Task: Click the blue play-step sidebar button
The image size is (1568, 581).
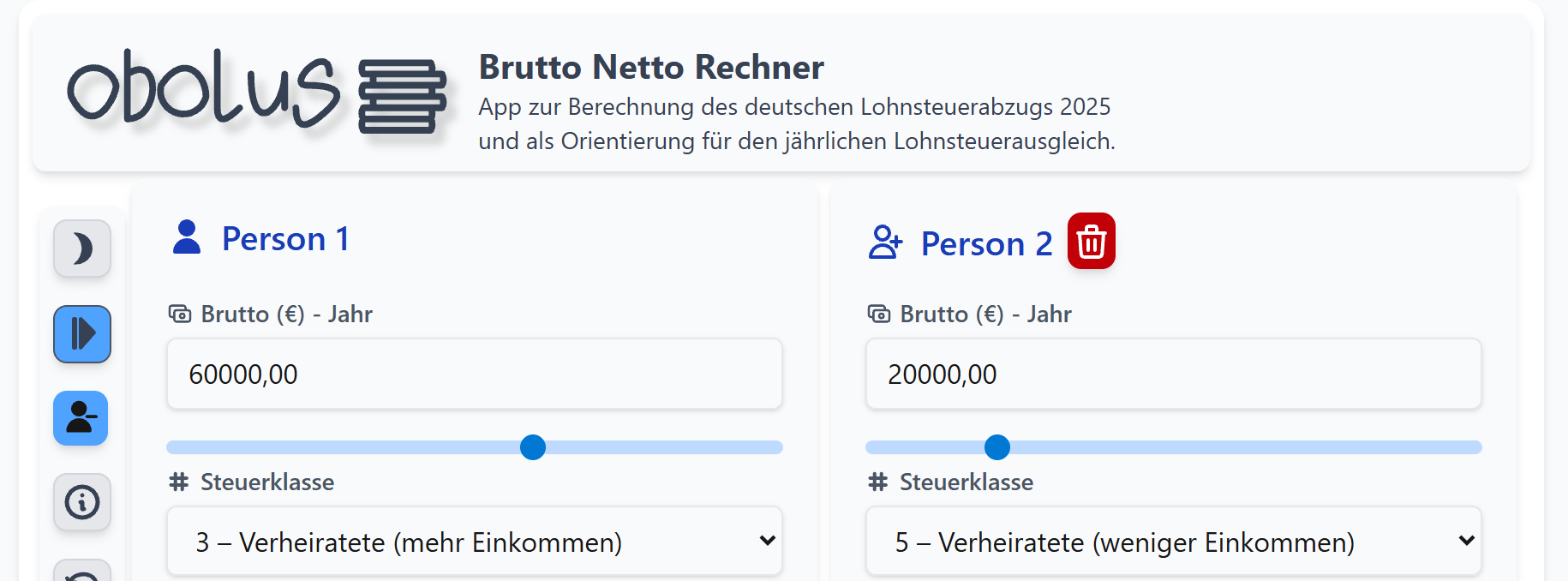Action: [82, 334]
